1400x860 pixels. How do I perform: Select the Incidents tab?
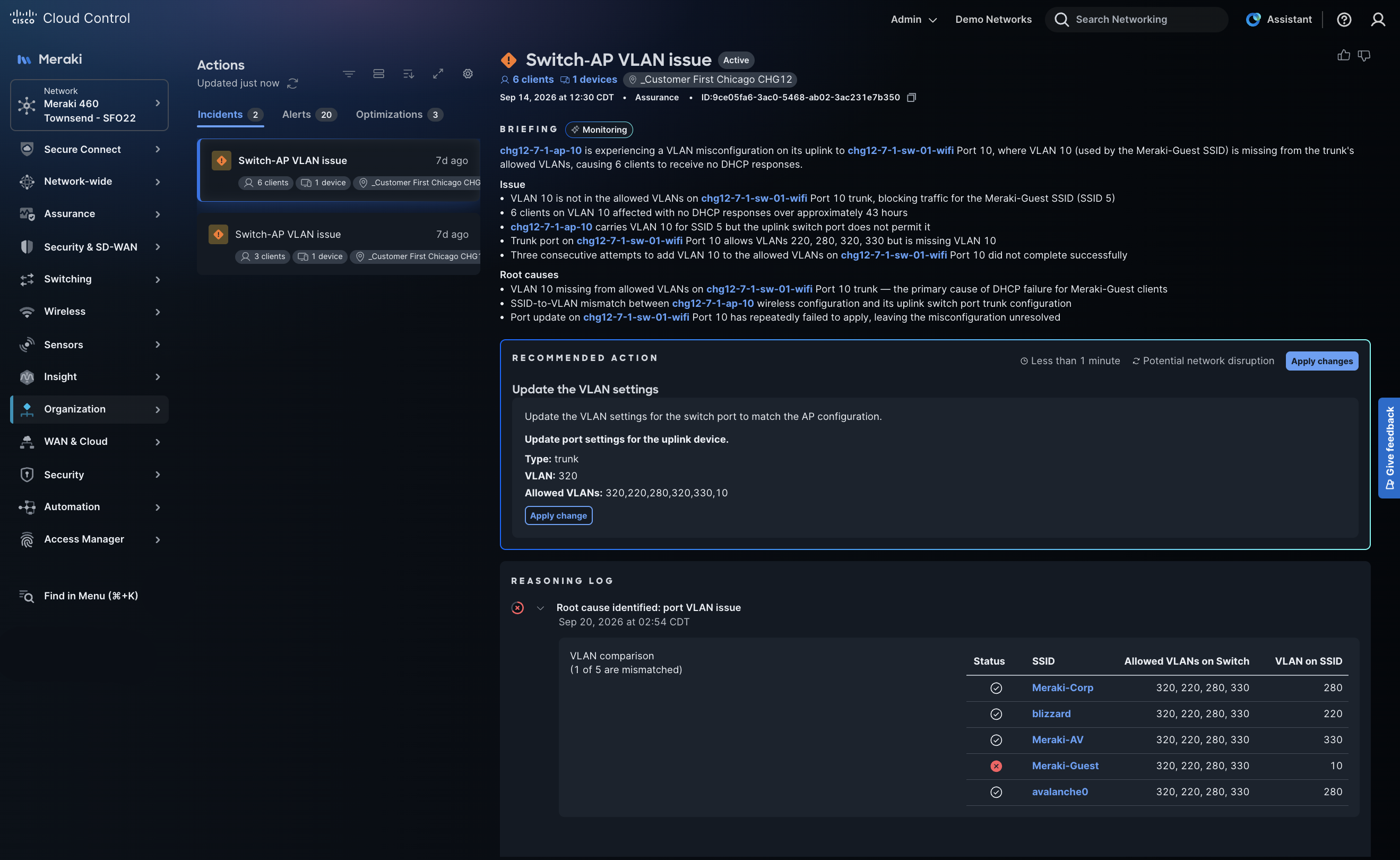tap(230, 114)
